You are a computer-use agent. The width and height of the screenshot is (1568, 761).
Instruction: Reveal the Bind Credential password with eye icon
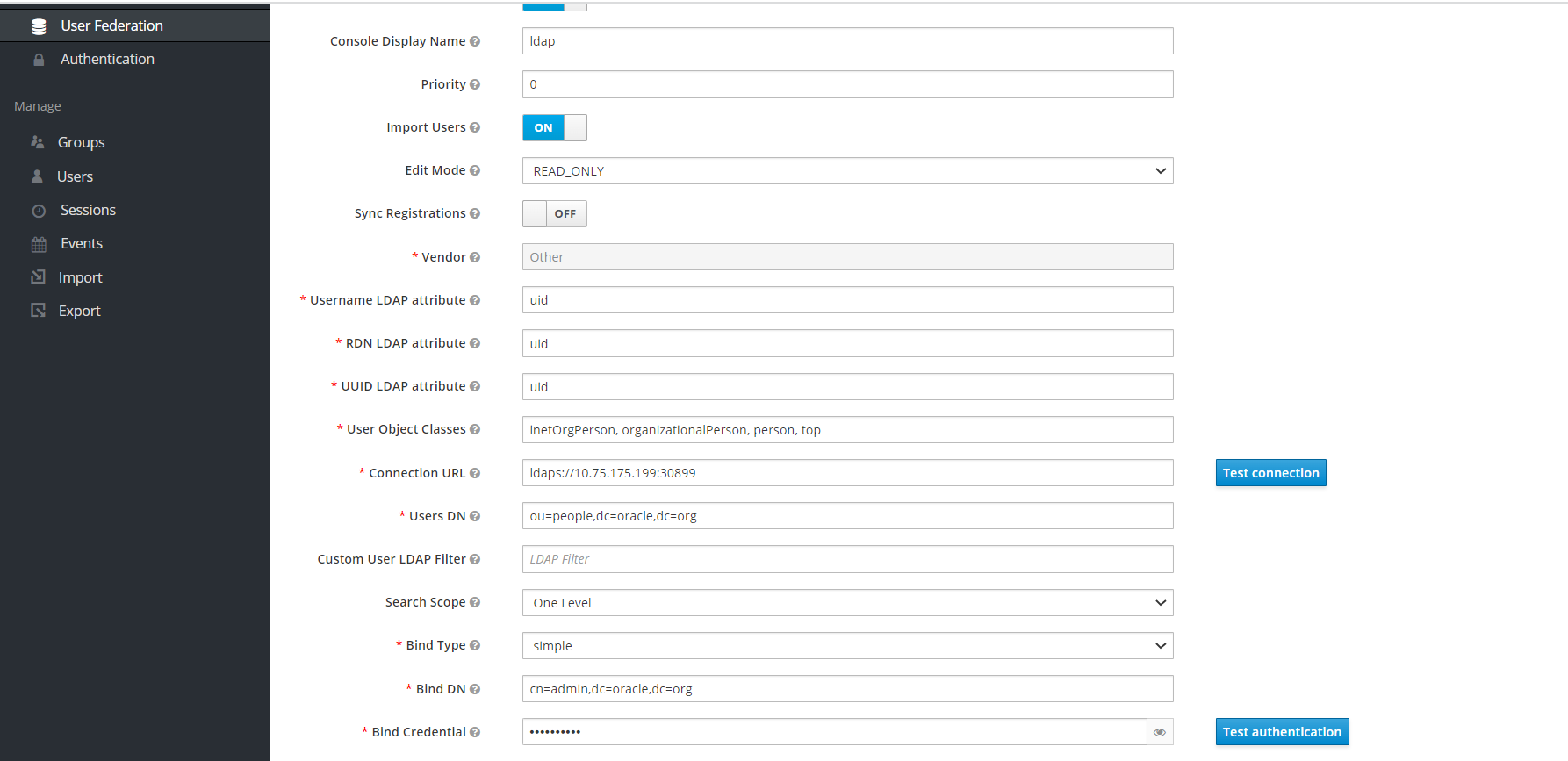[1160, 732]
